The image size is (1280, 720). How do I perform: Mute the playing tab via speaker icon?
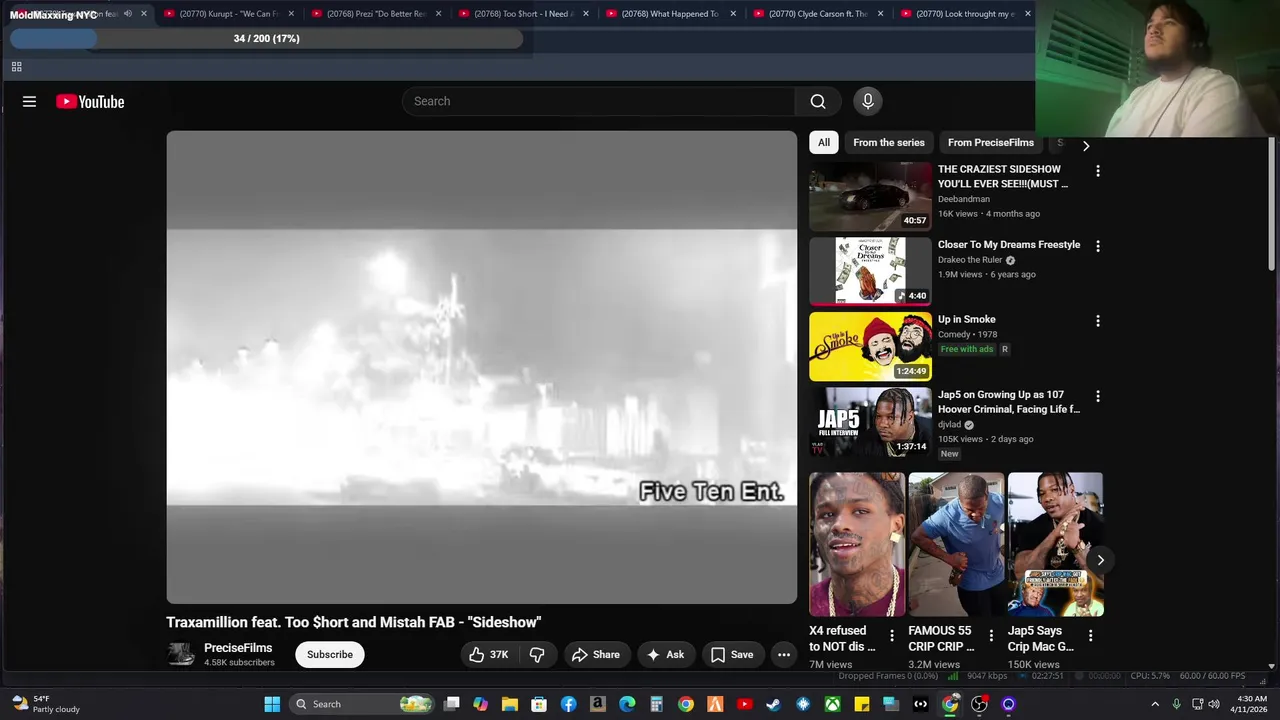[x=128, y=14]
